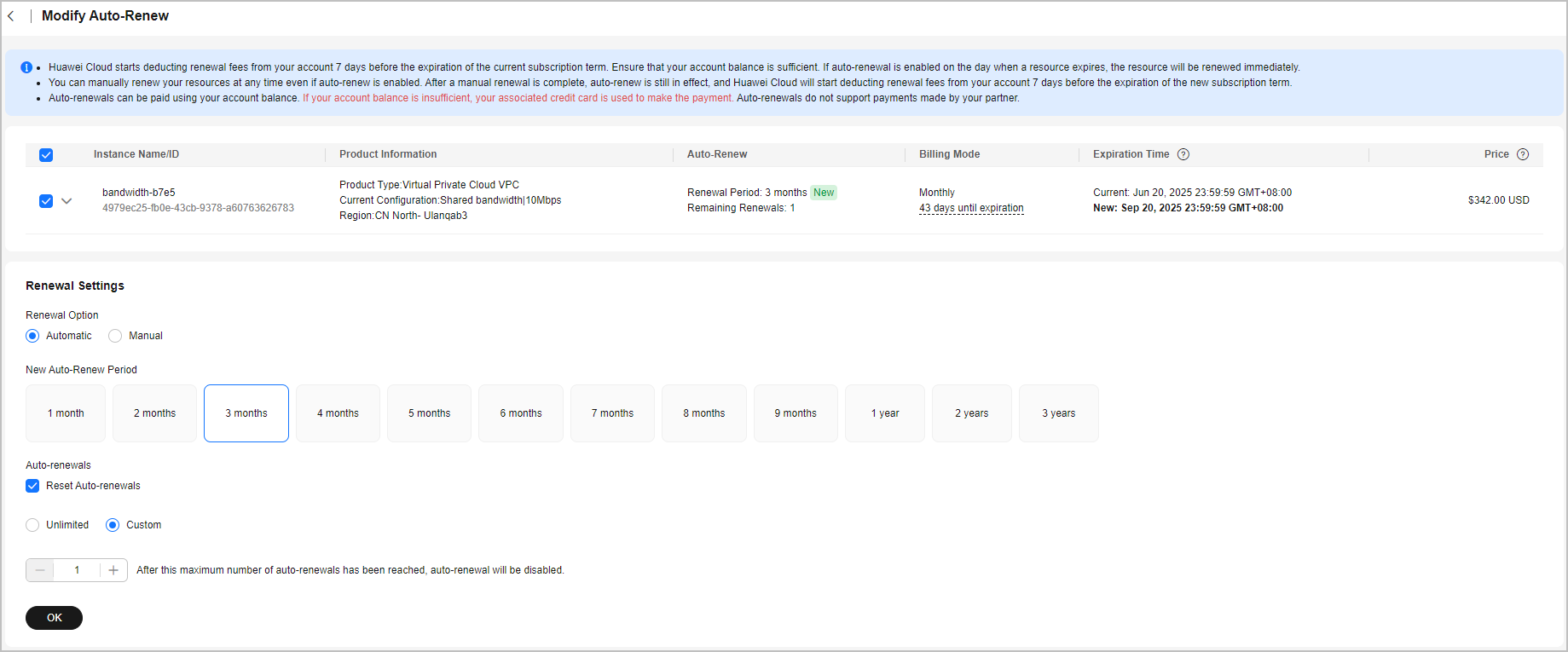This screenshot has height=652, width=1568.
Task: Click the 43 days until expiration link
Action: pyautogui.click(x=970, y=208)
